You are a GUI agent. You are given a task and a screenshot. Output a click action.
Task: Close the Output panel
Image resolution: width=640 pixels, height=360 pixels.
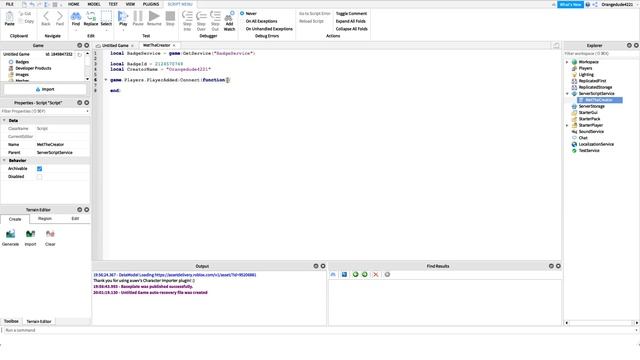323,266
